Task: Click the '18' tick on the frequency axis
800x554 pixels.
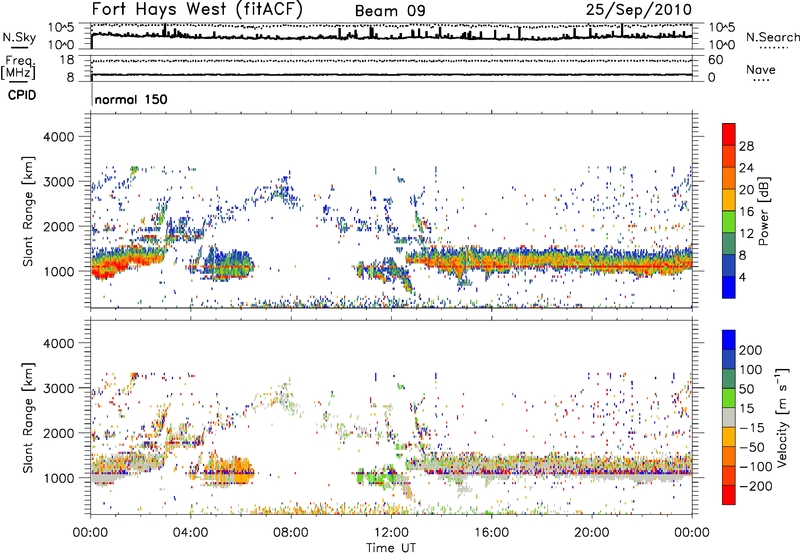Action: [67, 60]
